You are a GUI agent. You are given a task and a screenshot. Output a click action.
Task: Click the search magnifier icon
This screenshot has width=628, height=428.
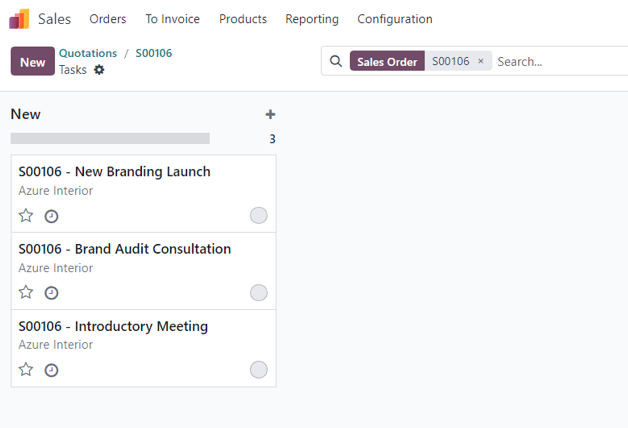336,61
